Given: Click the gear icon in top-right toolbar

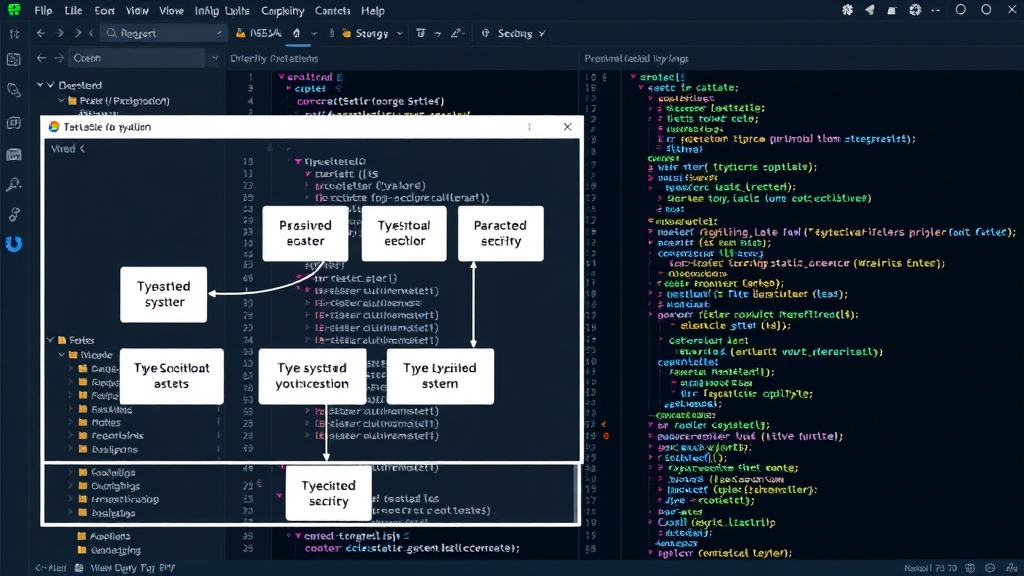Looking at the screenshot, I should tap(848, 10).
